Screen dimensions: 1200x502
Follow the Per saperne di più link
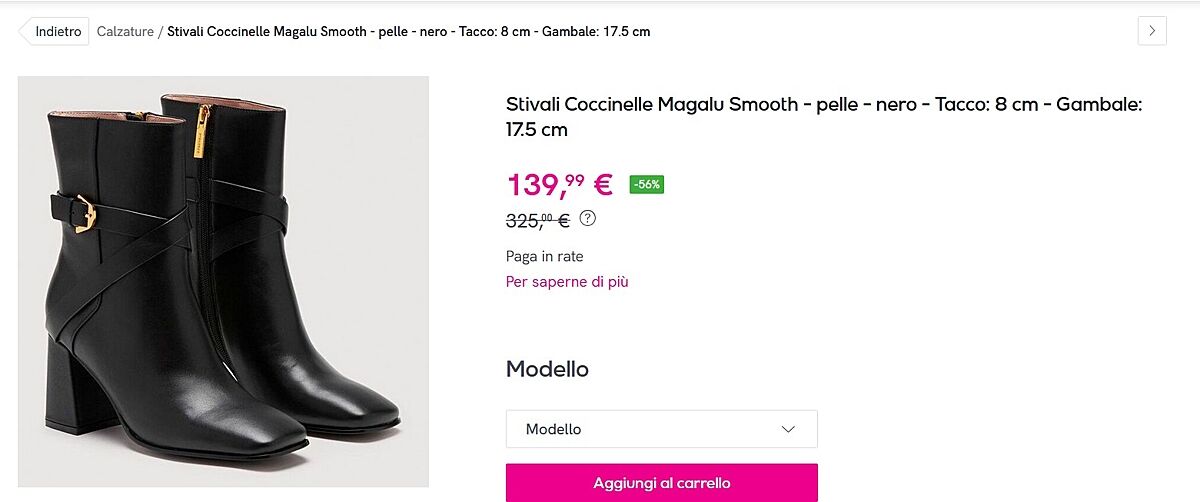pyautogui.click(x=567, y=282)
